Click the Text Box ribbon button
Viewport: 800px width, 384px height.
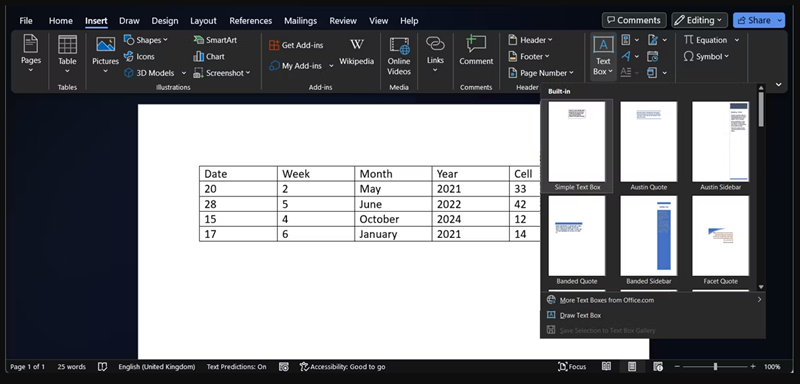(603, 56)
